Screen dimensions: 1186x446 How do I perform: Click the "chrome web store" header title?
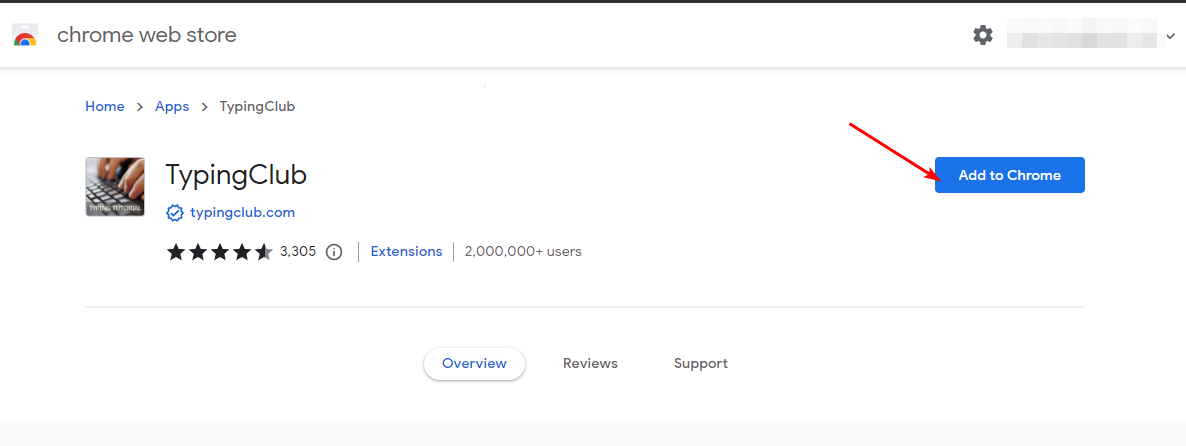point(147,35)
